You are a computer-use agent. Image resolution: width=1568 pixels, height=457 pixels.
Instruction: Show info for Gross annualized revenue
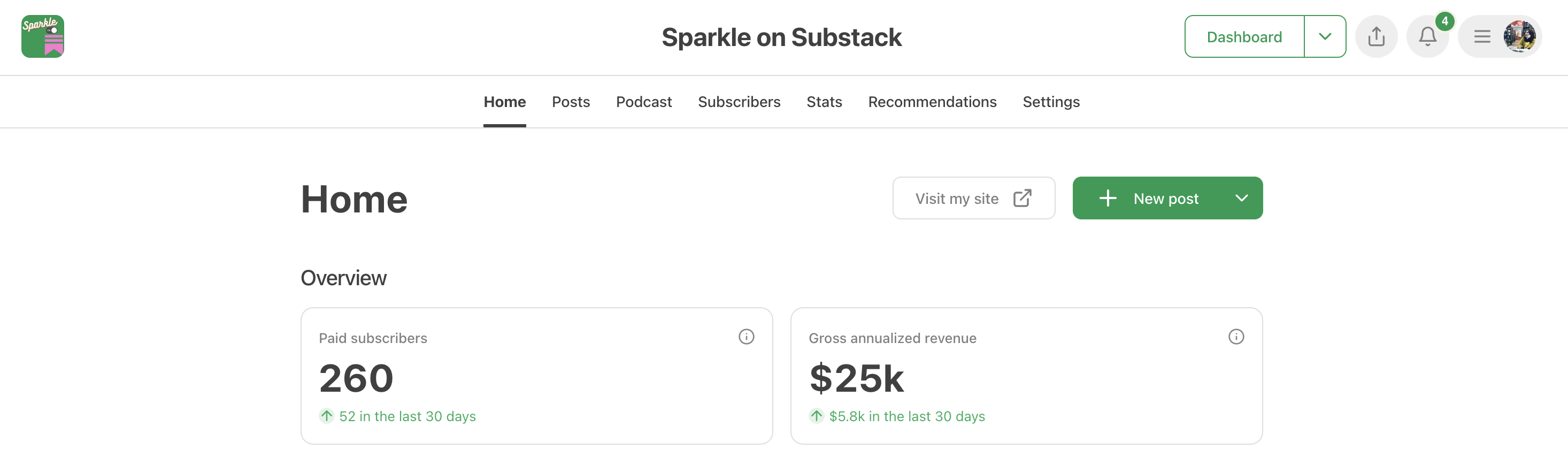tap(1236, 337)
